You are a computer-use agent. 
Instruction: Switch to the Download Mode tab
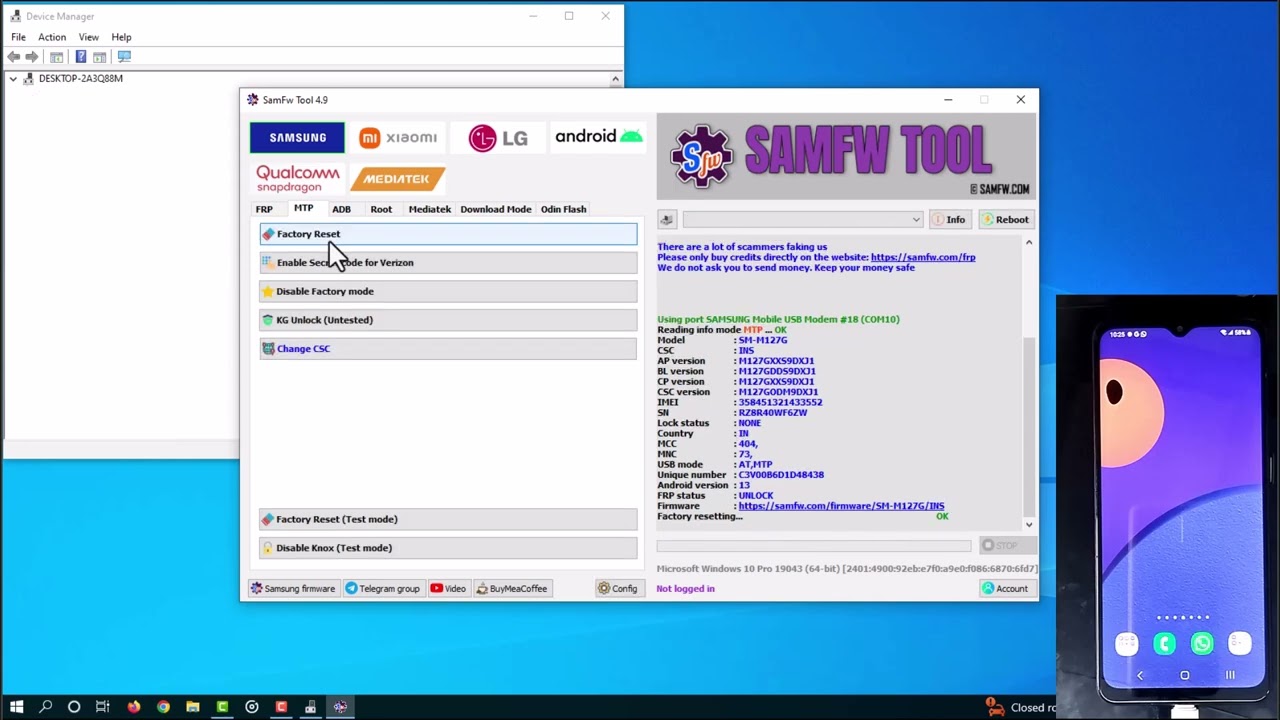tap(496, 209)
